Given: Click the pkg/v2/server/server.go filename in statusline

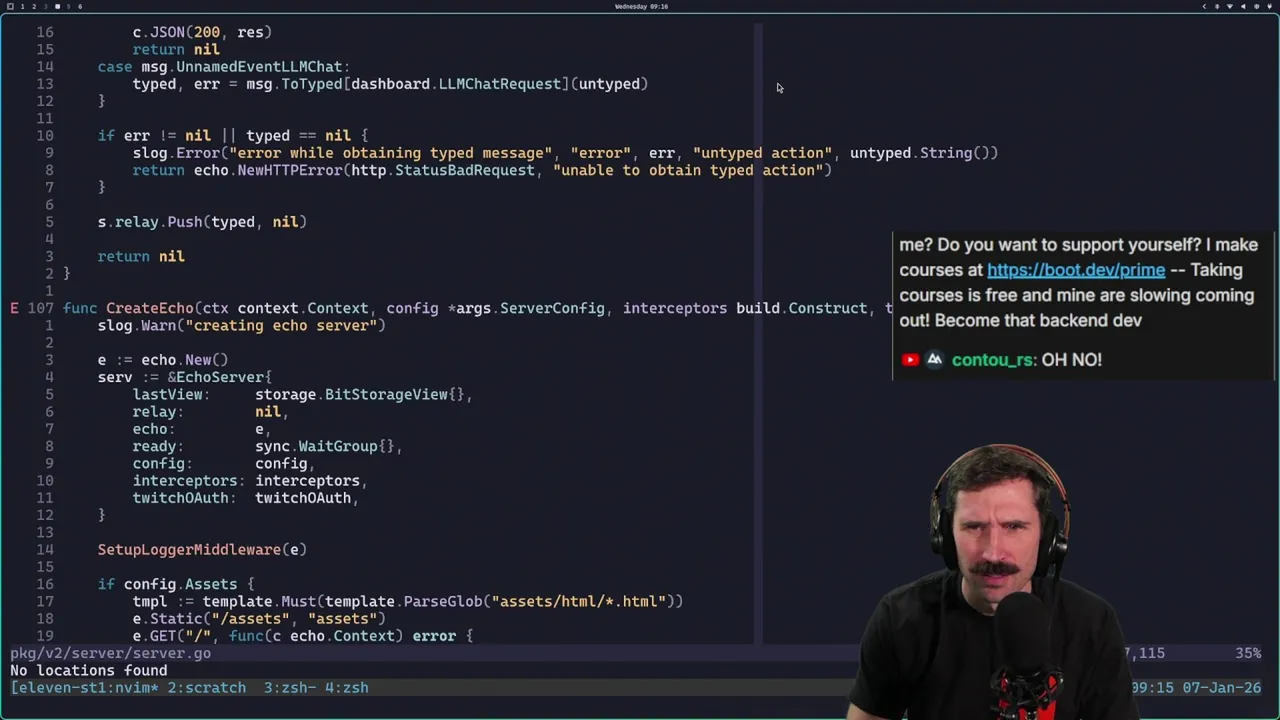Looking at the screenshot, I should click(x=111, y=653).
